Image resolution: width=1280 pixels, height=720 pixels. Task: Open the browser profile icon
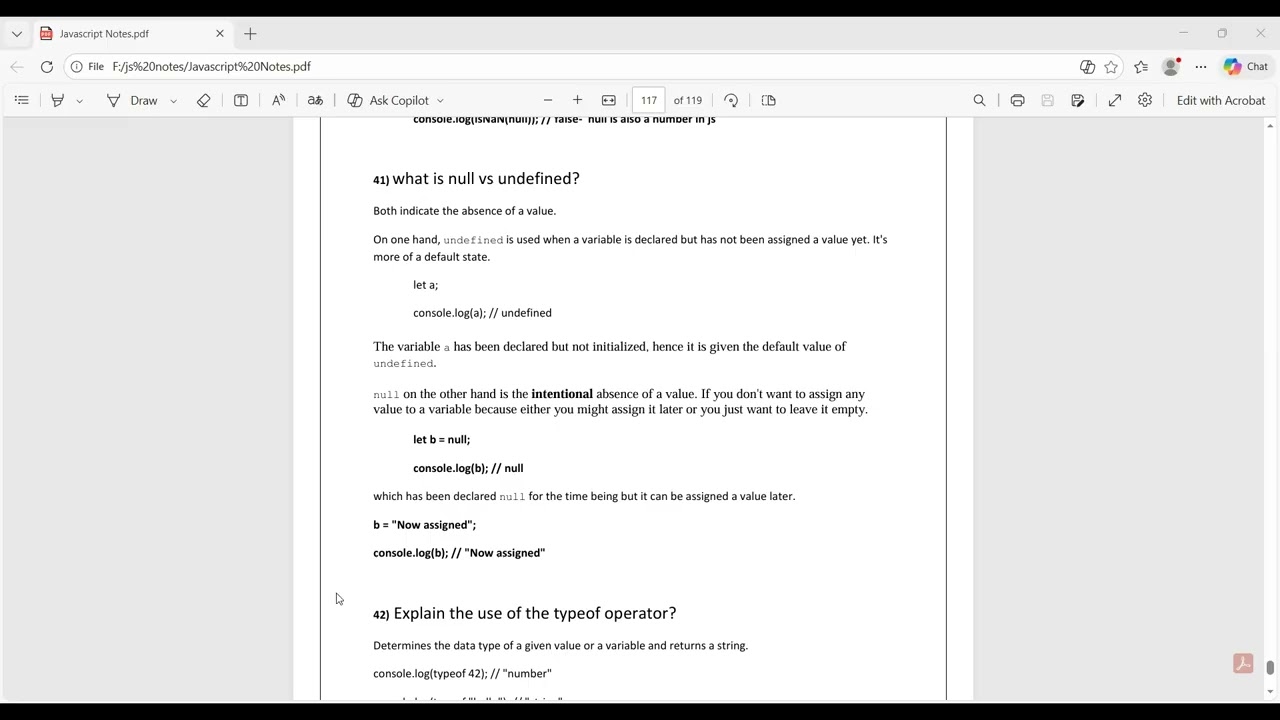tap(1171, 67)
